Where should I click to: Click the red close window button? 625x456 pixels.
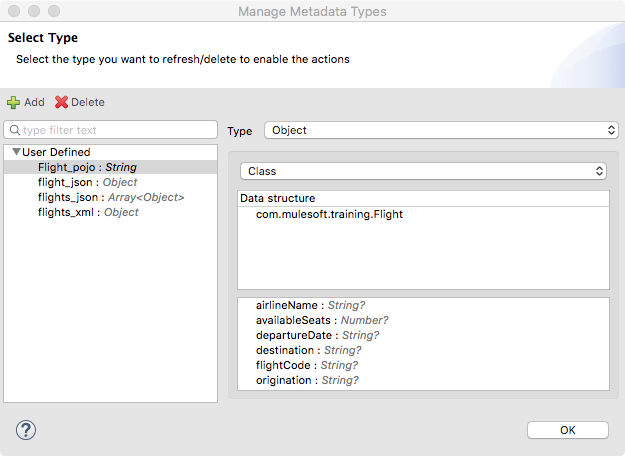coord(14,11)
